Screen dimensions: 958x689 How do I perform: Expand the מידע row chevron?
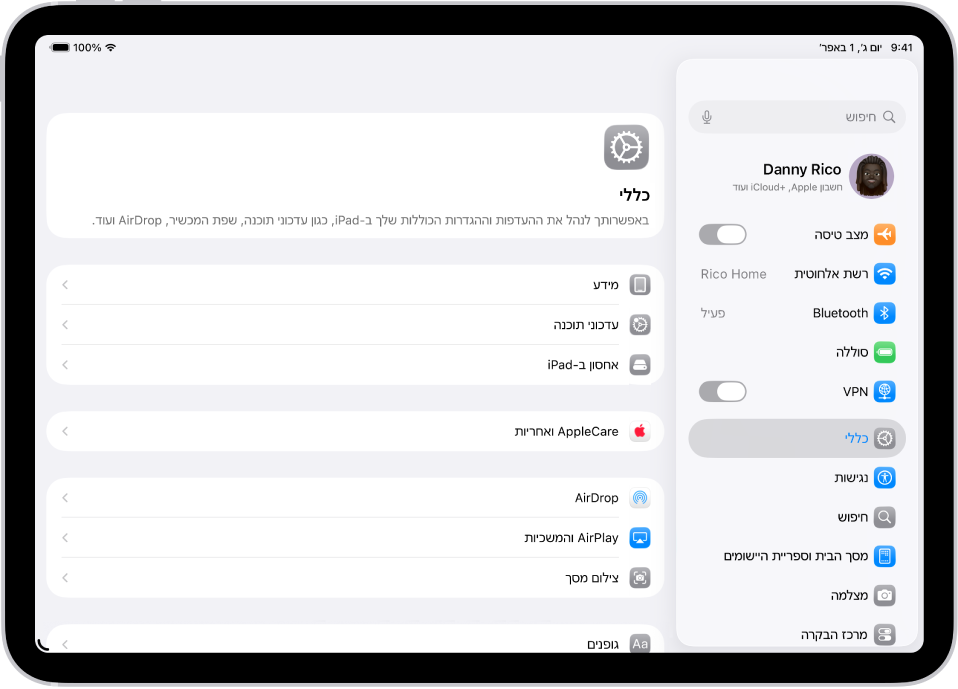(65, 285)
